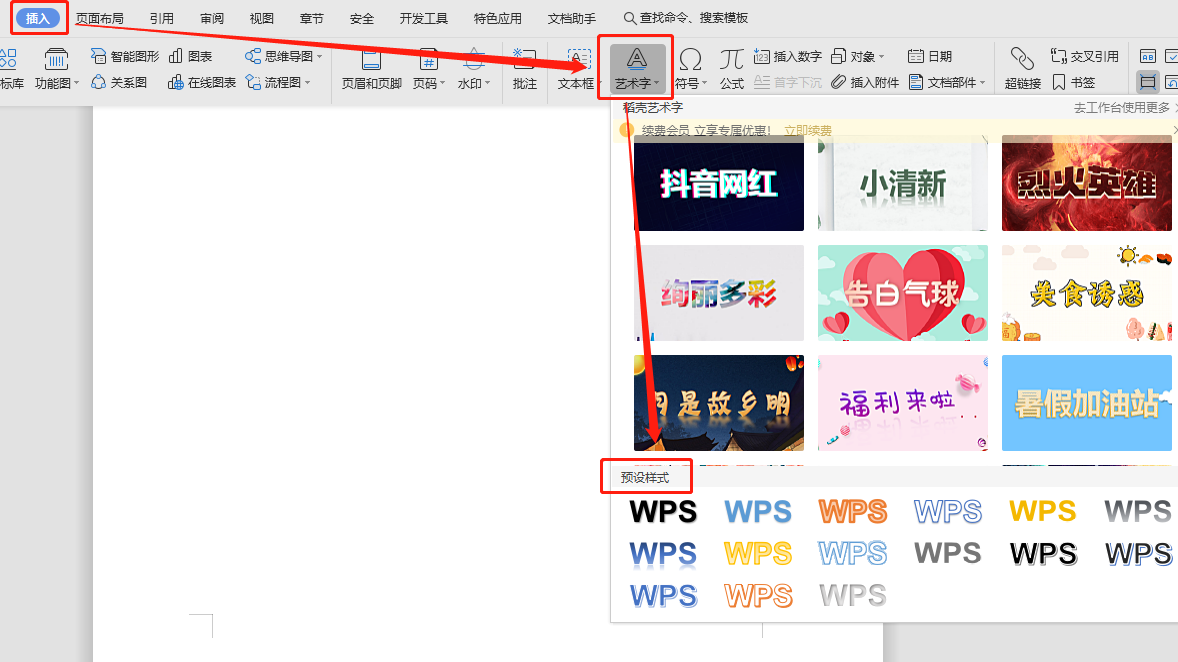Switch to the 插入 Insert tab
Viewport: 1178px width, 662px height.
click(x=38, y=18)
